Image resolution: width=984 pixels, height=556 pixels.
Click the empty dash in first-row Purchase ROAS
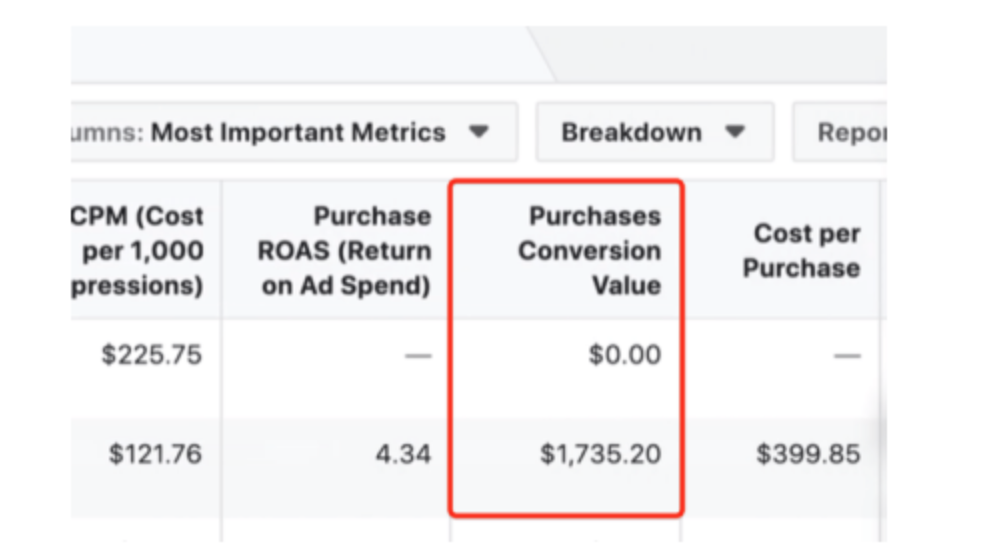[417, 355]
